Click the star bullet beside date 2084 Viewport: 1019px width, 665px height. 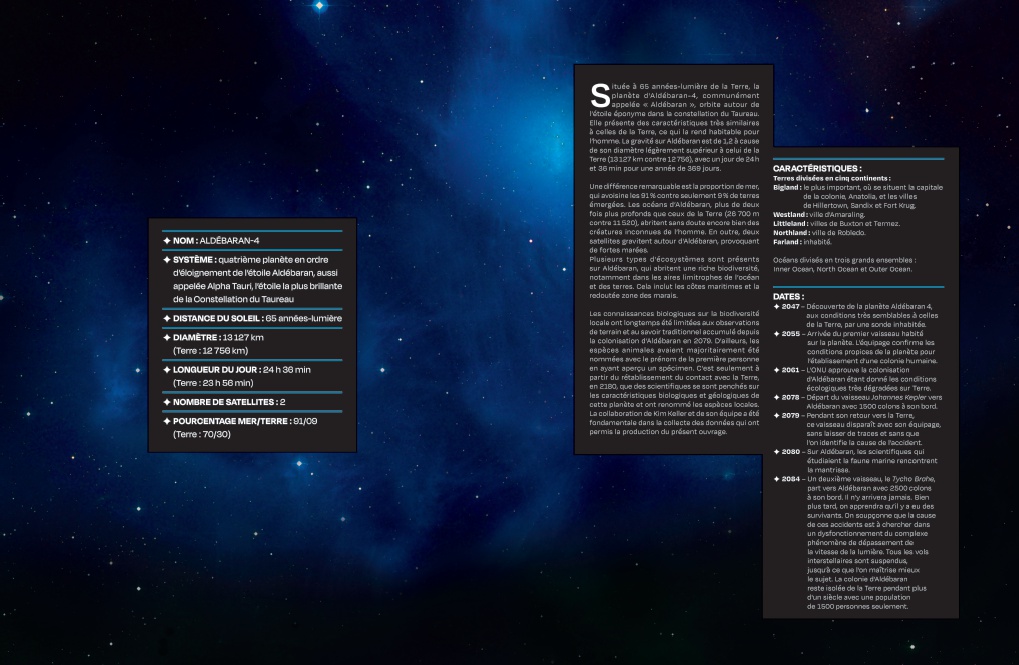point(778,480)
